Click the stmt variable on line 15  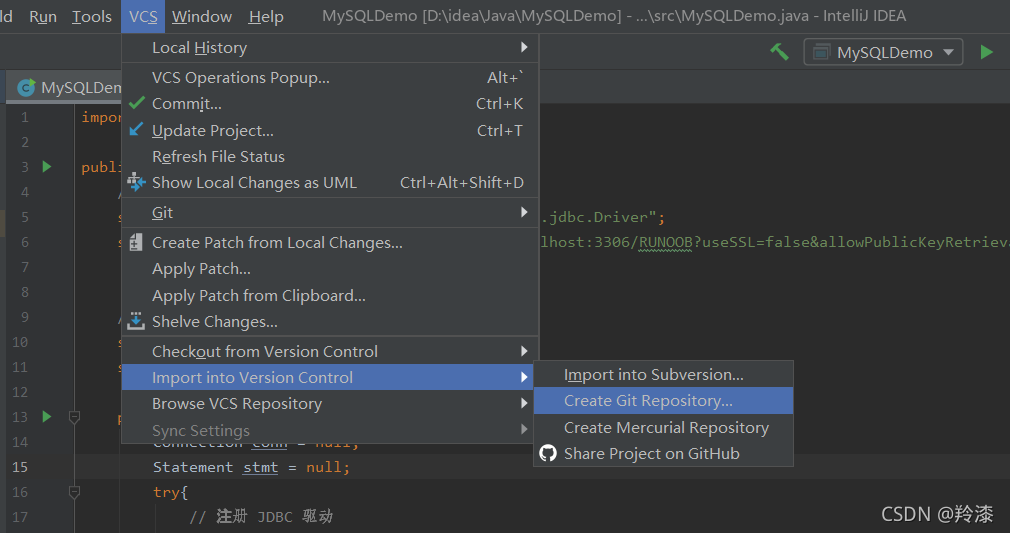coord(260,467)
